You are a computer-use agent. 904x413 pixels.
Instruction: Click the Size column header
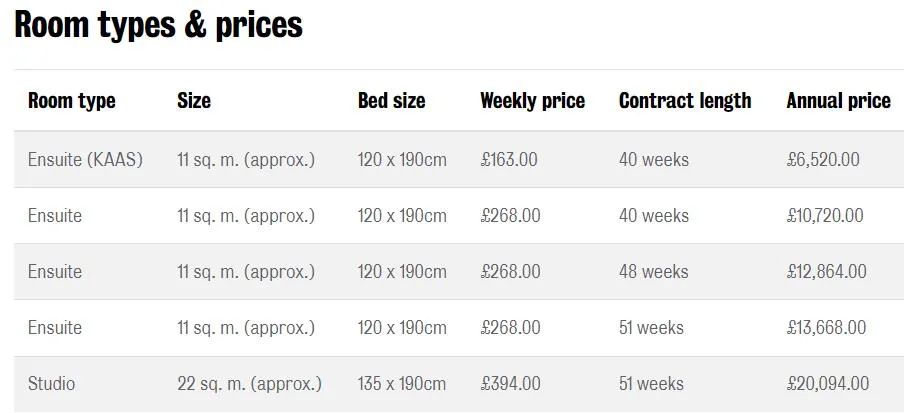[x=194, y=101]
